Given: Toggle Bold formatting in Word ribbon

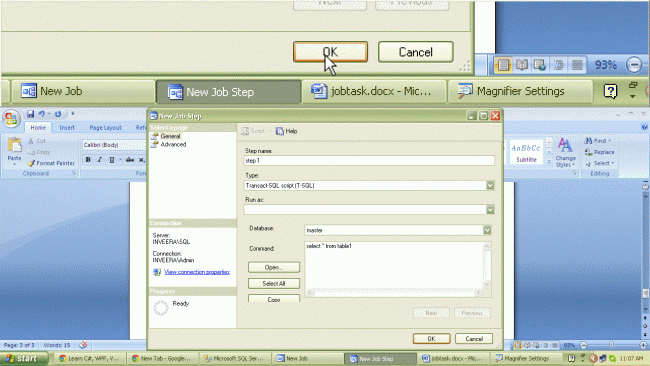Looking at the screenshot, I should 88,160.
